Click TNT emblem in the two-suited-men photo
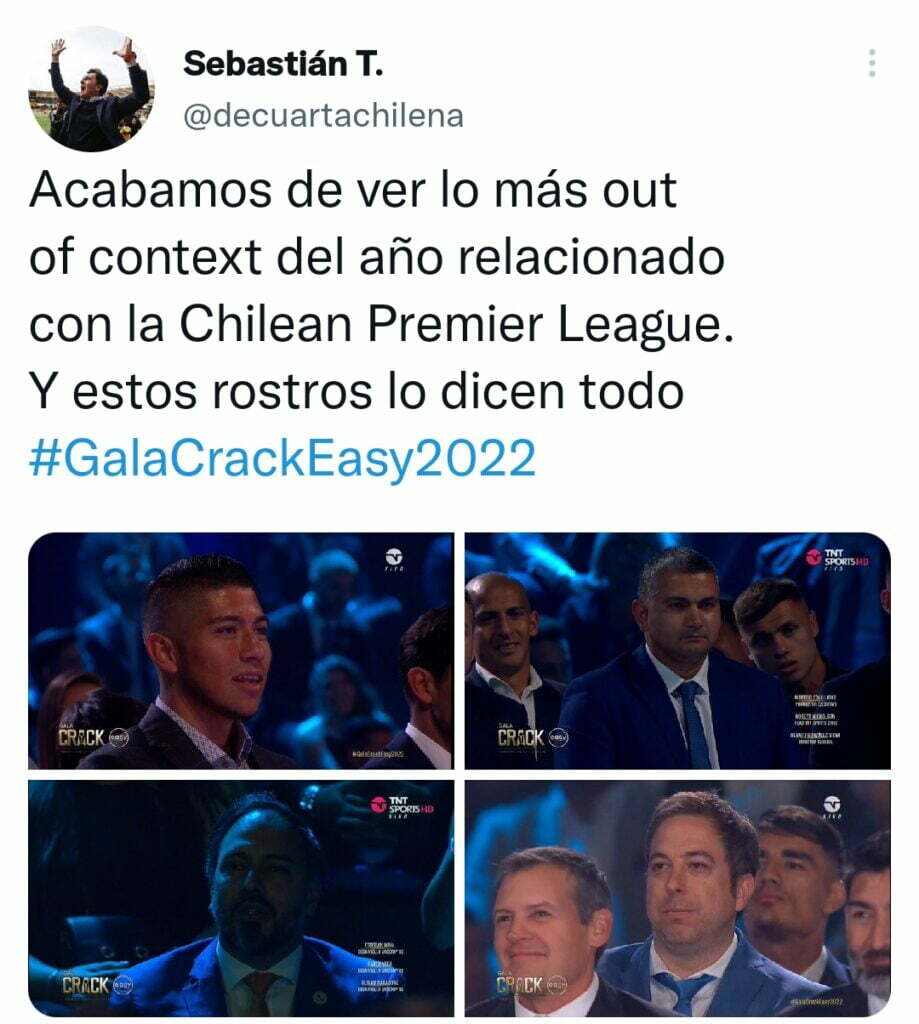The height and width of the screenshot is (1024, 919). 832,807
